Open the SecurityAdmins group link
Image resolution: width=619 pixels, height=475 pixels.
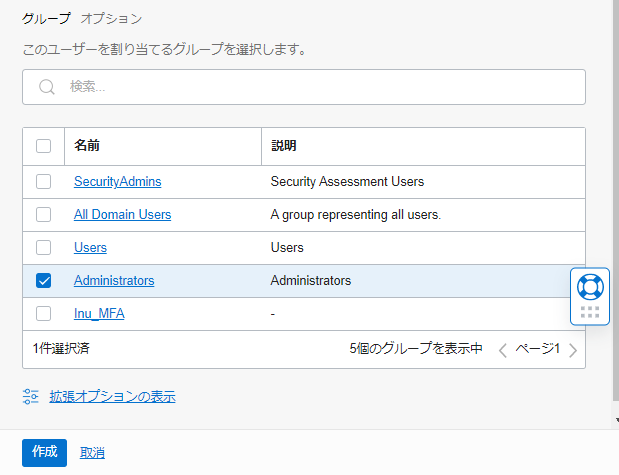pos(117,182)
